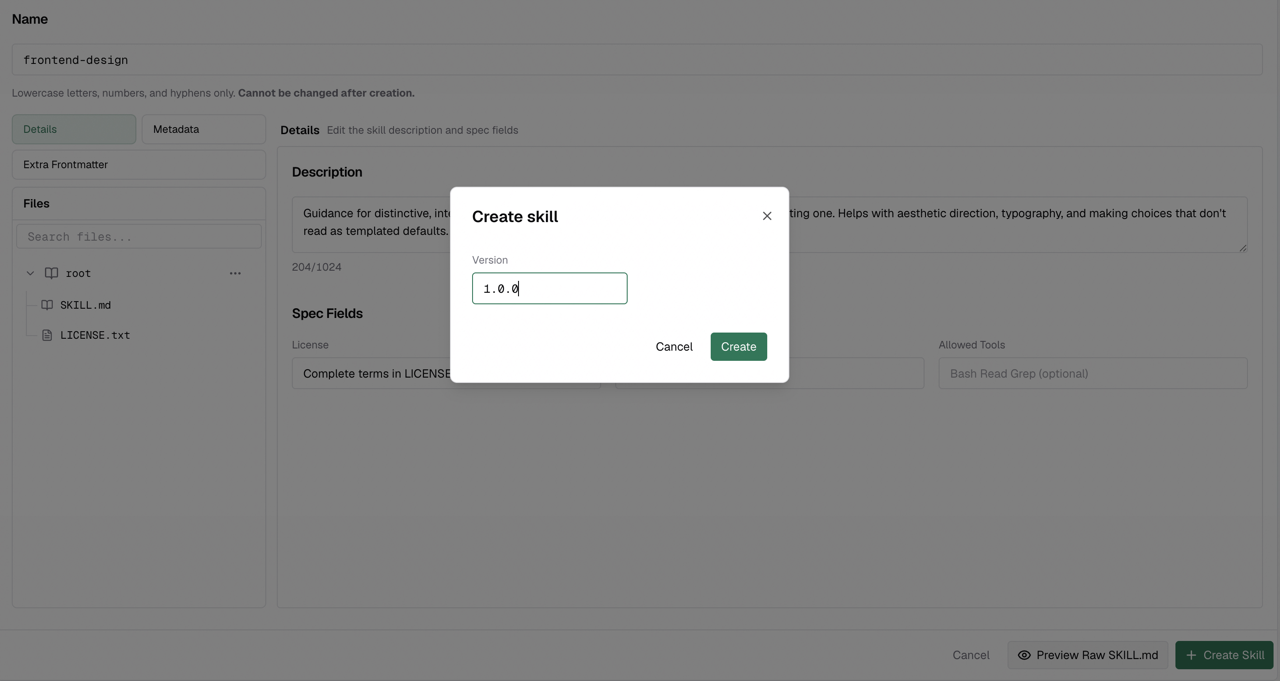This screenshot has height=681, width=1280.
Task: Open the Extra Frontmatter tab
Action: click(139, 164)
